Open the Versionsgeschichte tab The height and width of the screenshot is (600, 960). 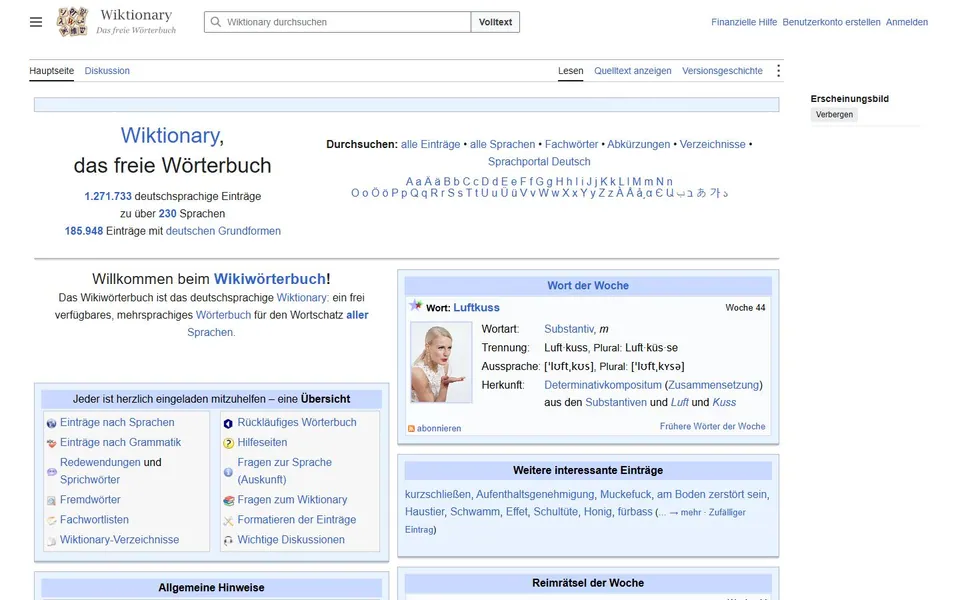point(722,71)
